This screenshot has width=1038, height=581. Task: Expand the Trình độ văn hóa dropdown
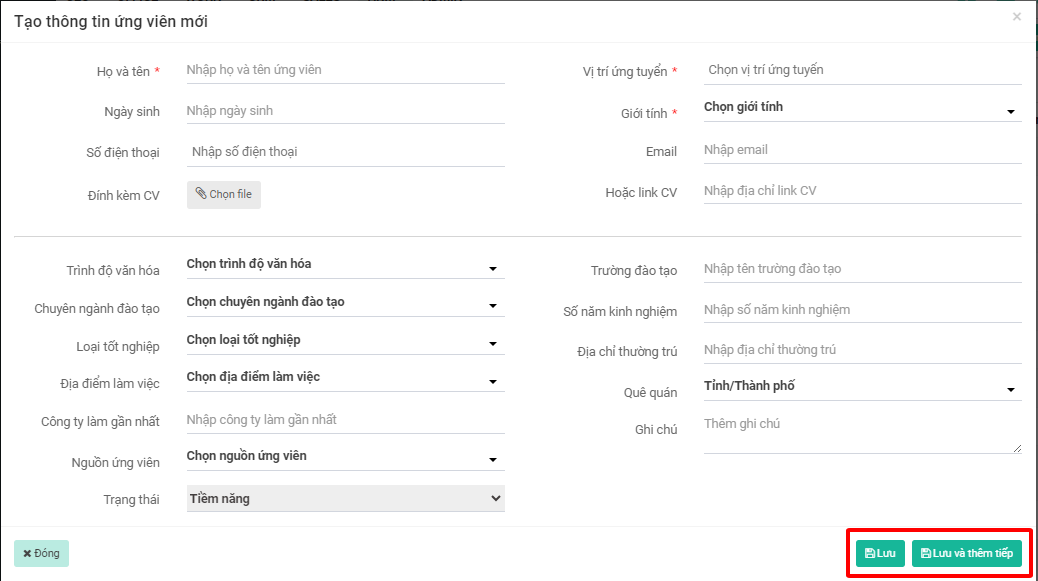(x=345, y=265)
